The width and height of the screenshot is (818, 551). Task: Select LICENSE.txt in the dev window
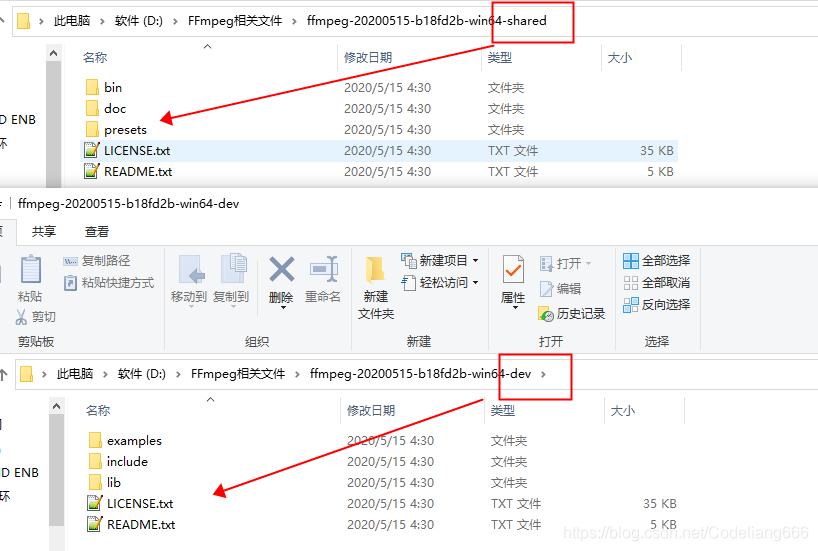coord(130,504)
